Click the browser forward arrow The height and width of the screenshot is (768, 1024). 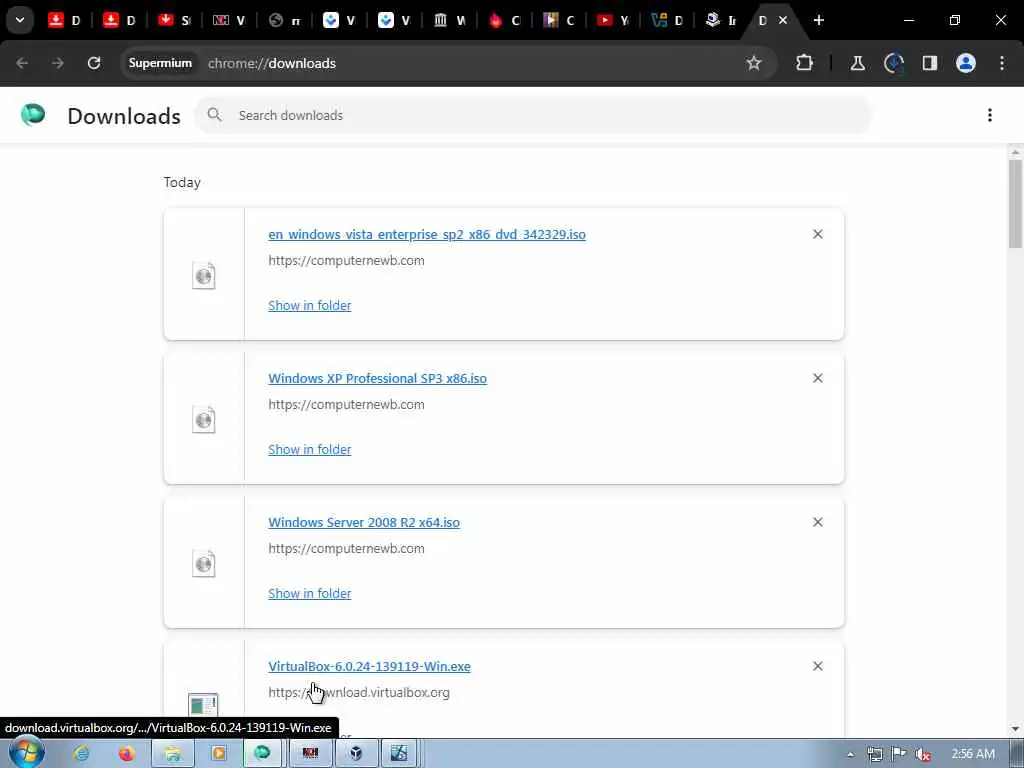(58, 63)
